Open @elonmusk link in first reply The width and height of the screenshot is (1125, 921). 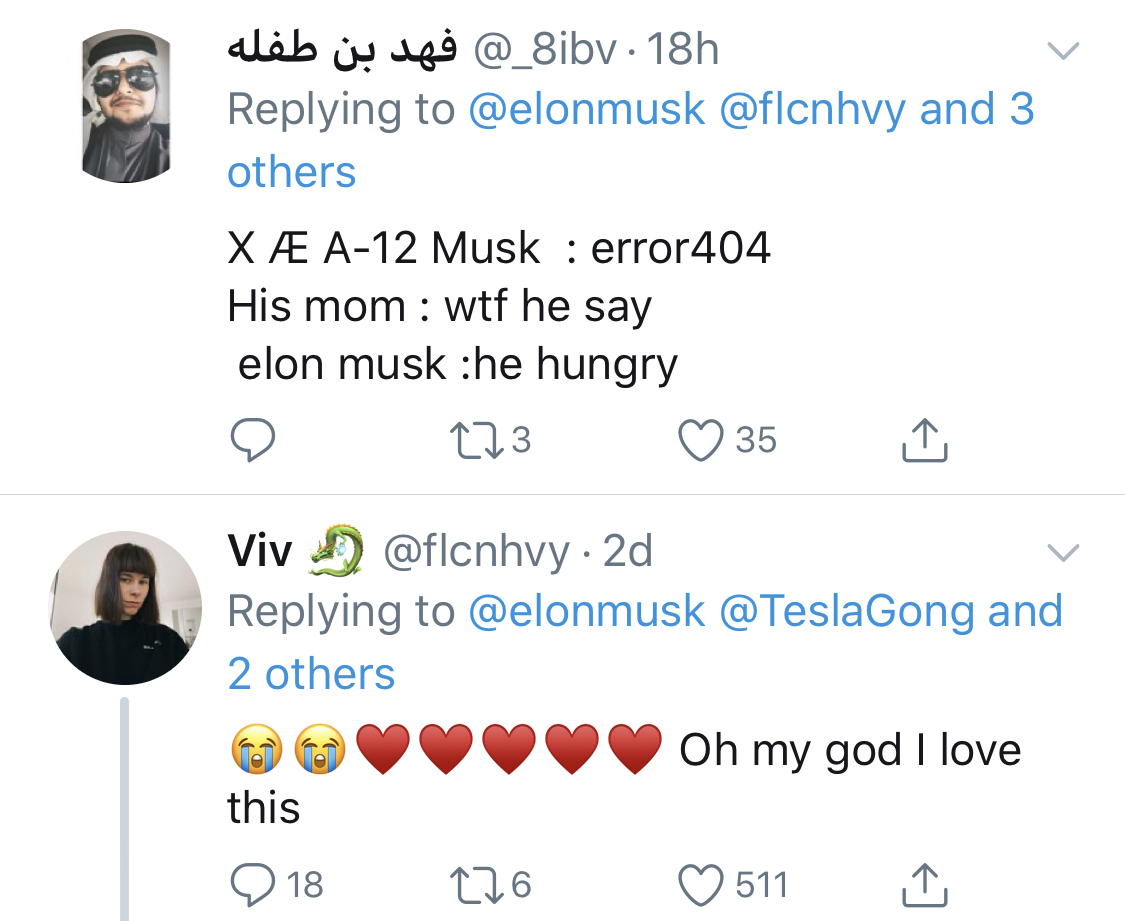pyautogui.click(x=587, y=110)
